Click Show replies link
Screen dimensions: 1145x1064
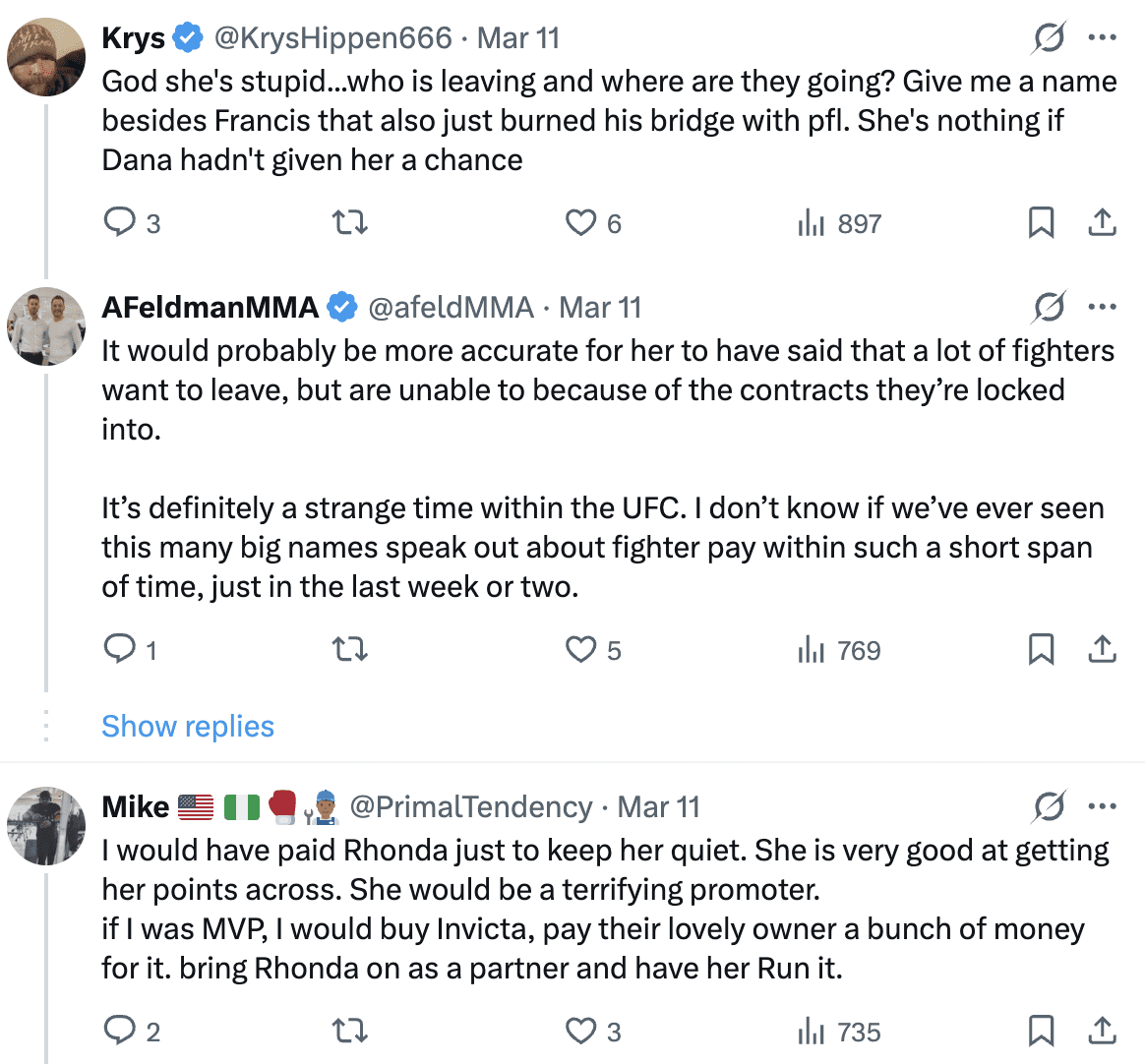pyautogui.click(x=188, y=727)
